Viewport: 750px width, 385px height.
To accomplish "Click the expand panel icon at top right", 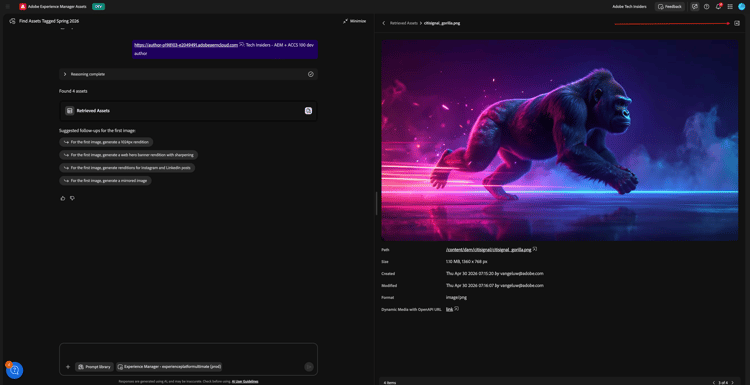I will (x=737, y=23).
